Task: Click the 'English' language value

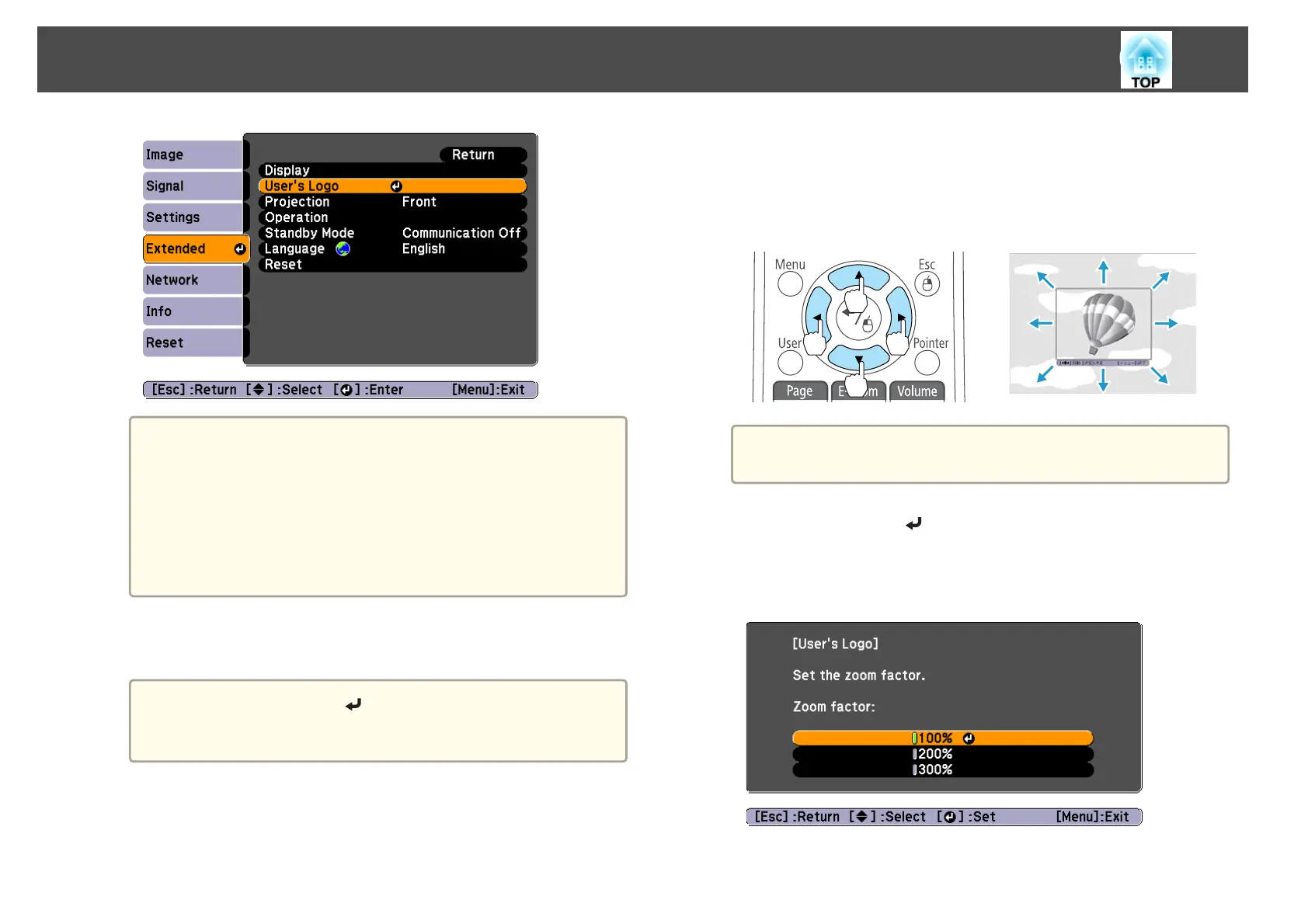Action: [x=423, y=249]
